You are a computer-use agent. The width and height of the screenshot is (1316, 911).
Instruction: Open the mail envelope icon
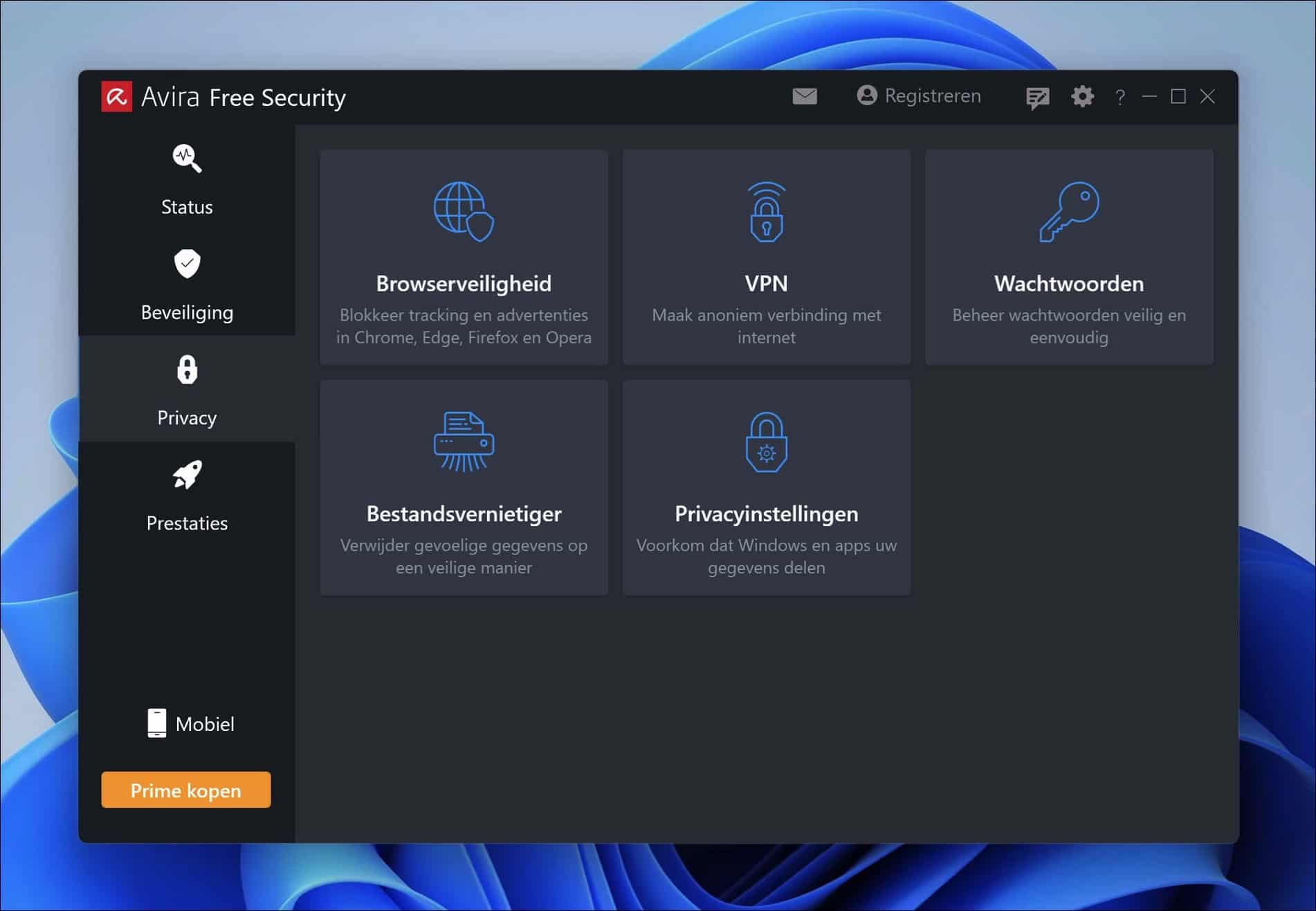[x=805, y=96]
